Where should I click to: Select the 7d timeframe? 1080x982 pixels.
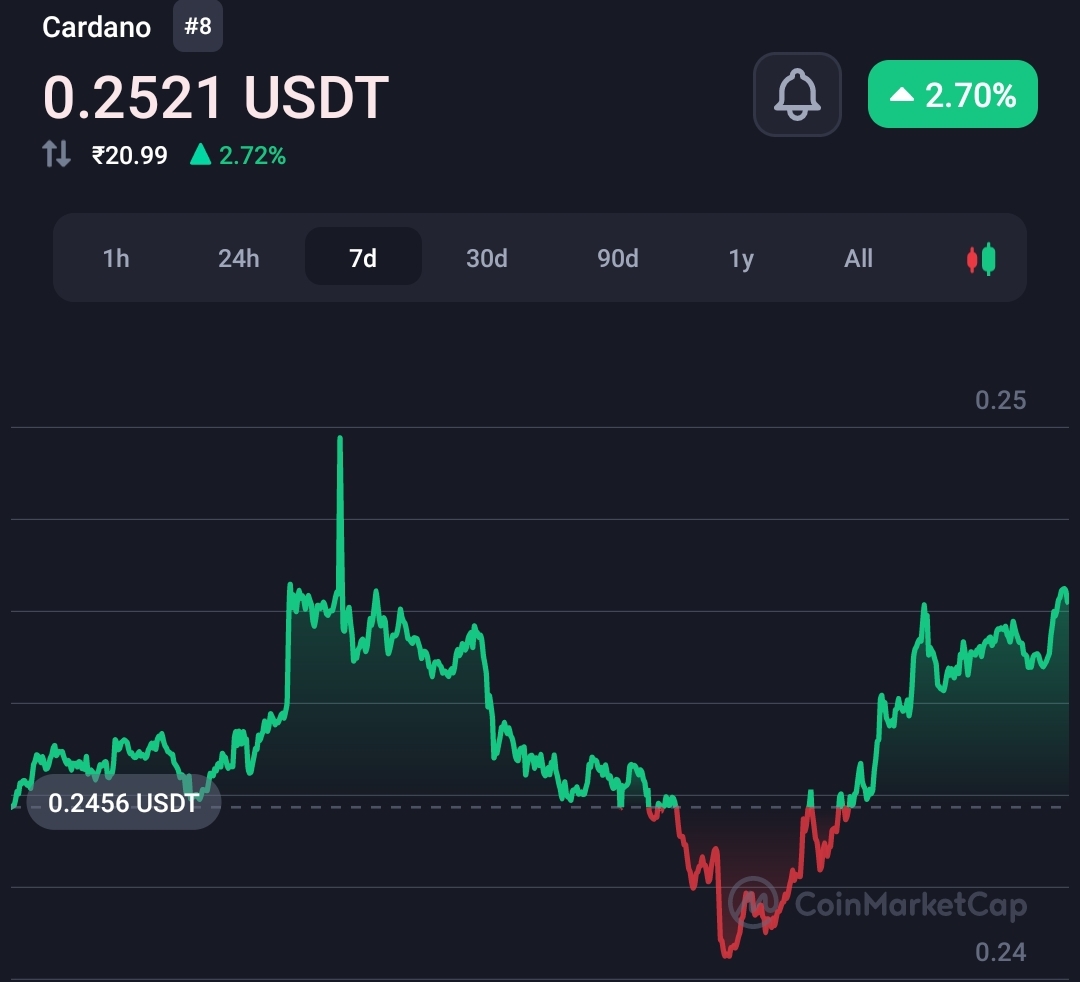coord(363,257)
